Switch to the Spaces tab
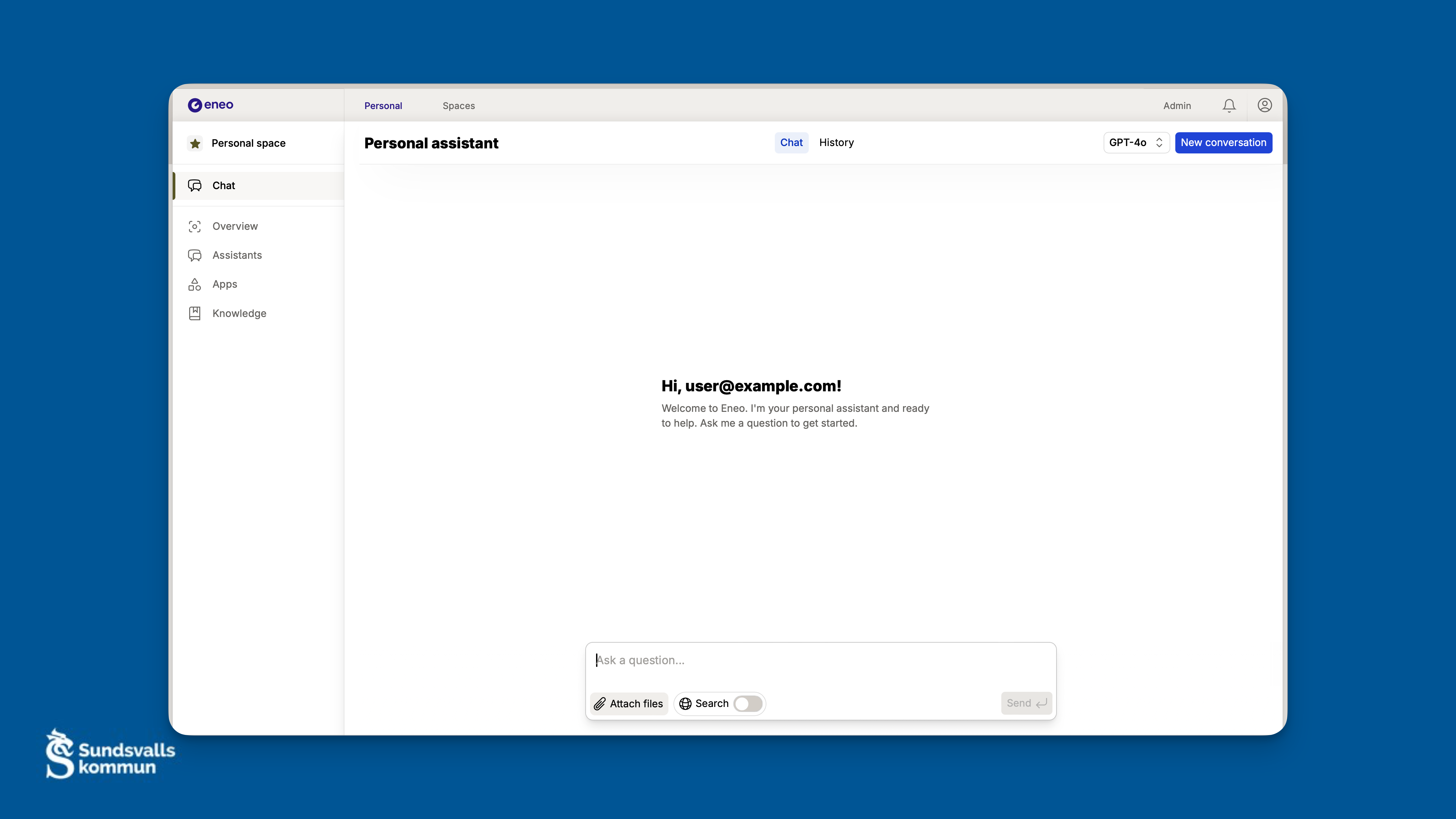Viewport: 1456px width, 819px height. coord(458,106)
